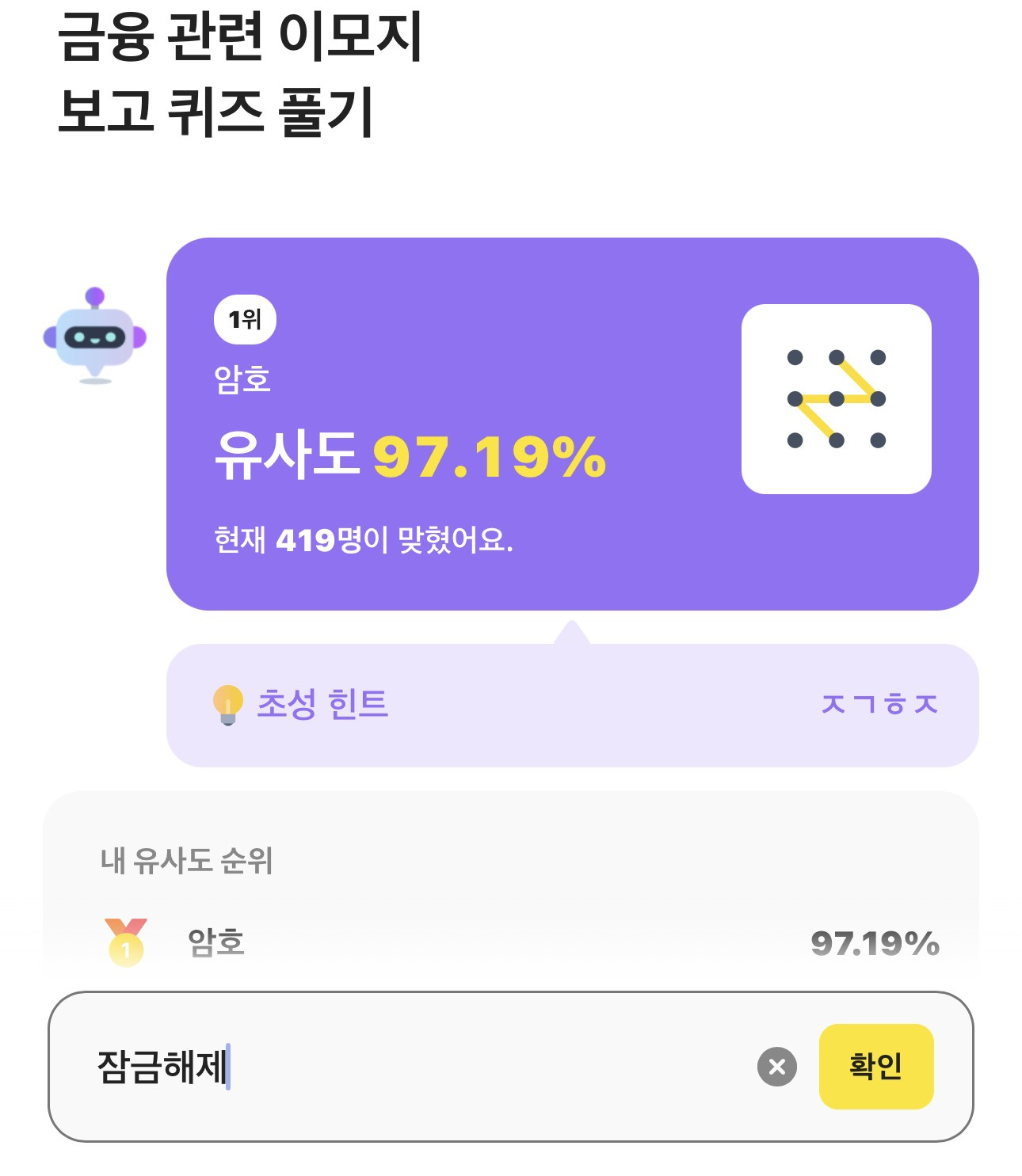This screenshot has width=1022, height=1176.
Task: Click the gold medal rank icon
Action: (126, 942)
